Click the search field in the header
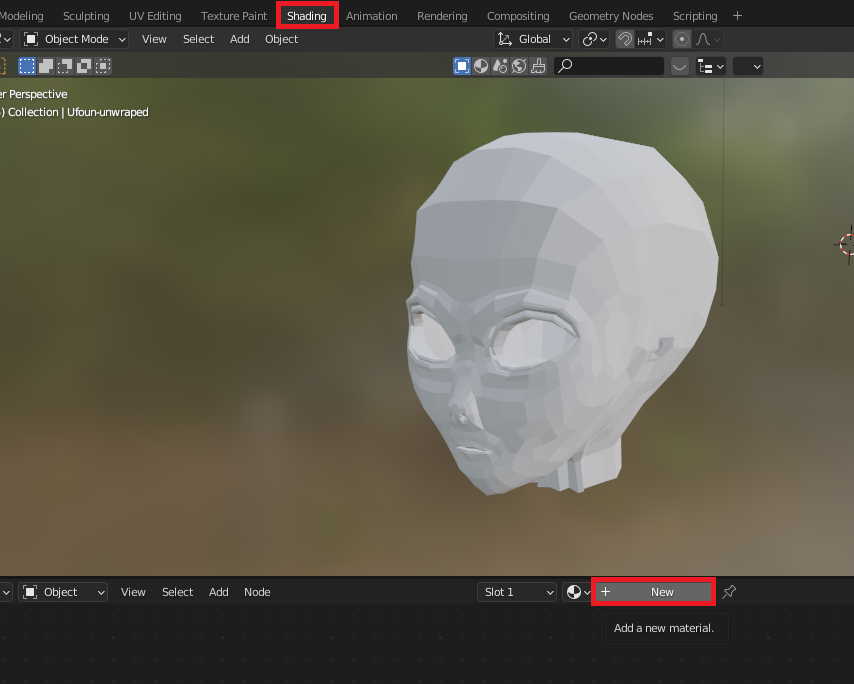This screenshot has height=684, width=854. 609,66
